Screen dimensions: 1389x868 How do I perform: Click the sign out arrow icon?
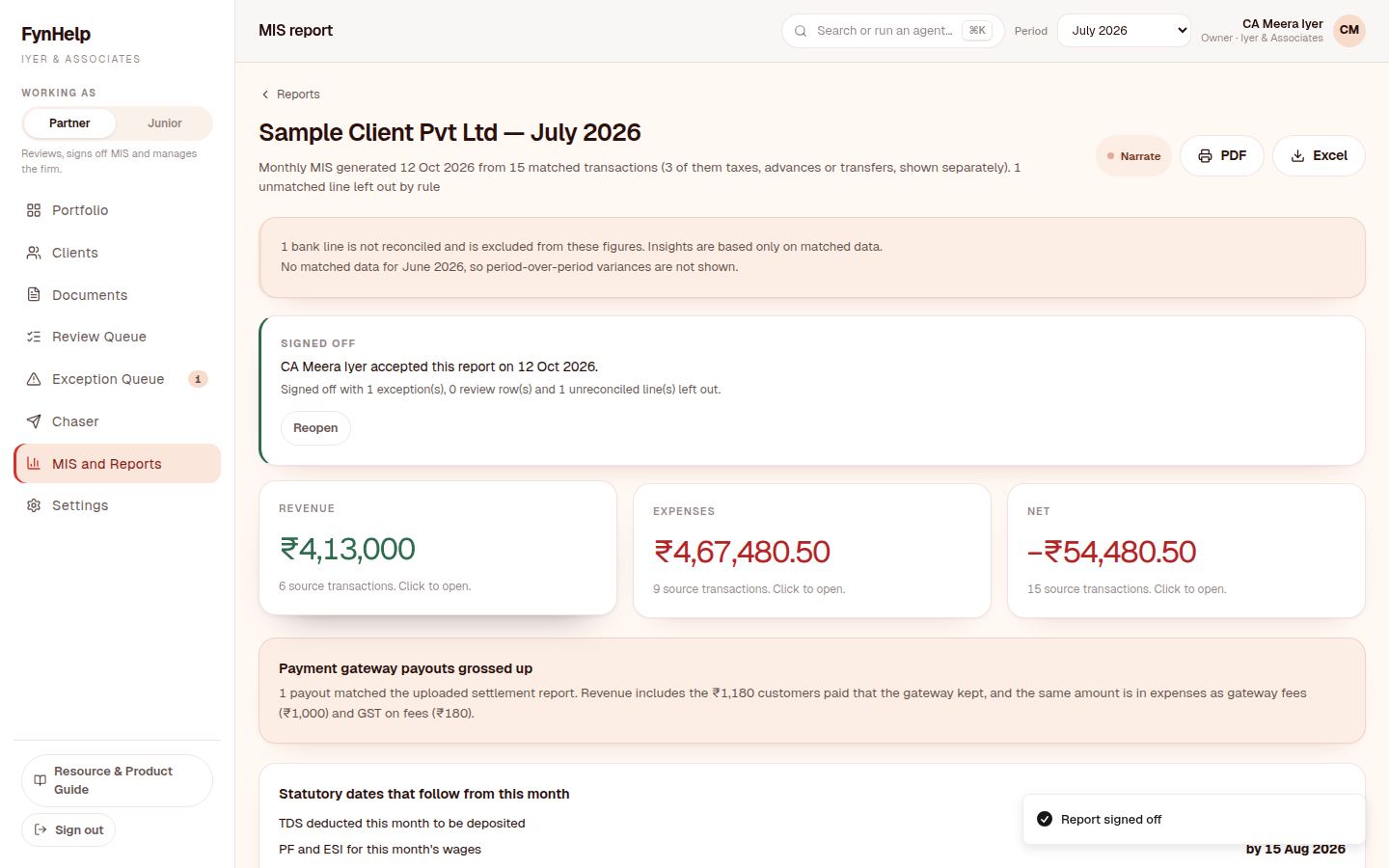point(41,829)
